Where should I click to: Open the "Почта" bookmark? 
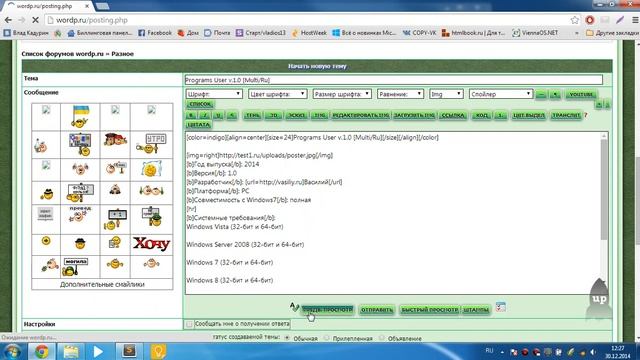point(217,33)
